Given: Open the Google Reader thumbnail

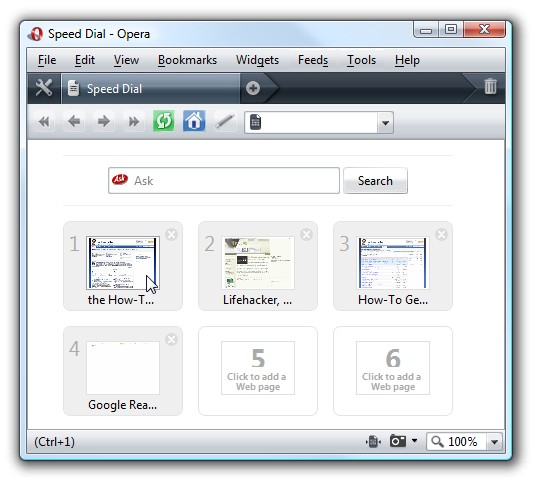Looking at the screenshot, I should pos(123,368).
